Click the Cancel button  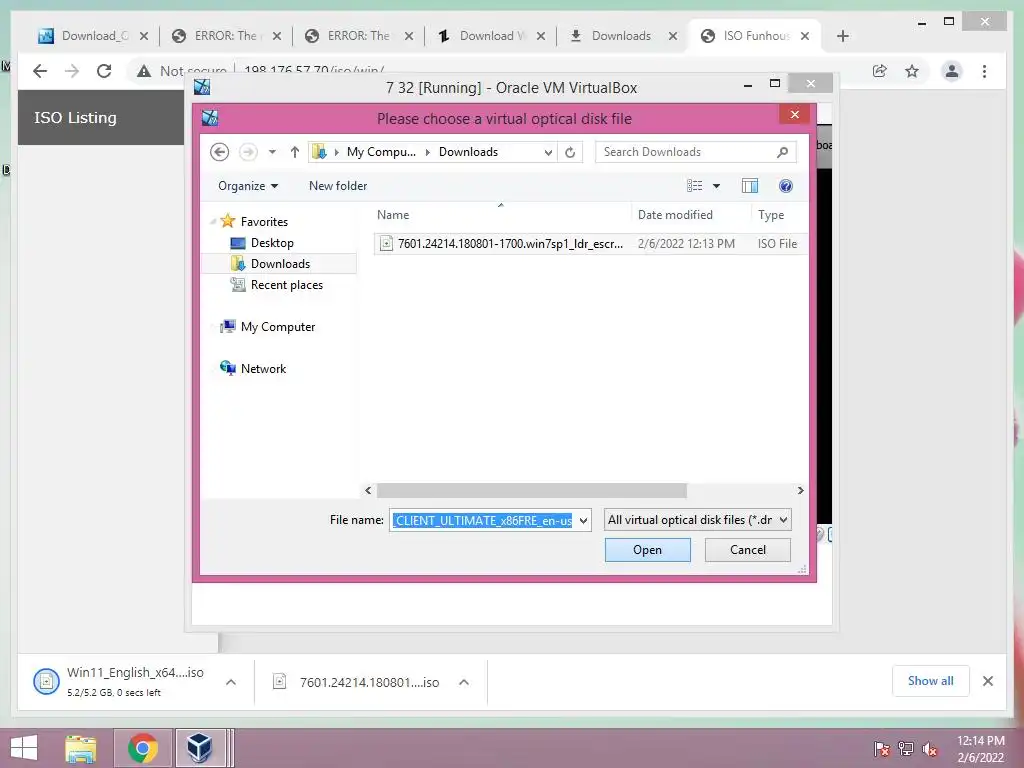coord(748,550)
